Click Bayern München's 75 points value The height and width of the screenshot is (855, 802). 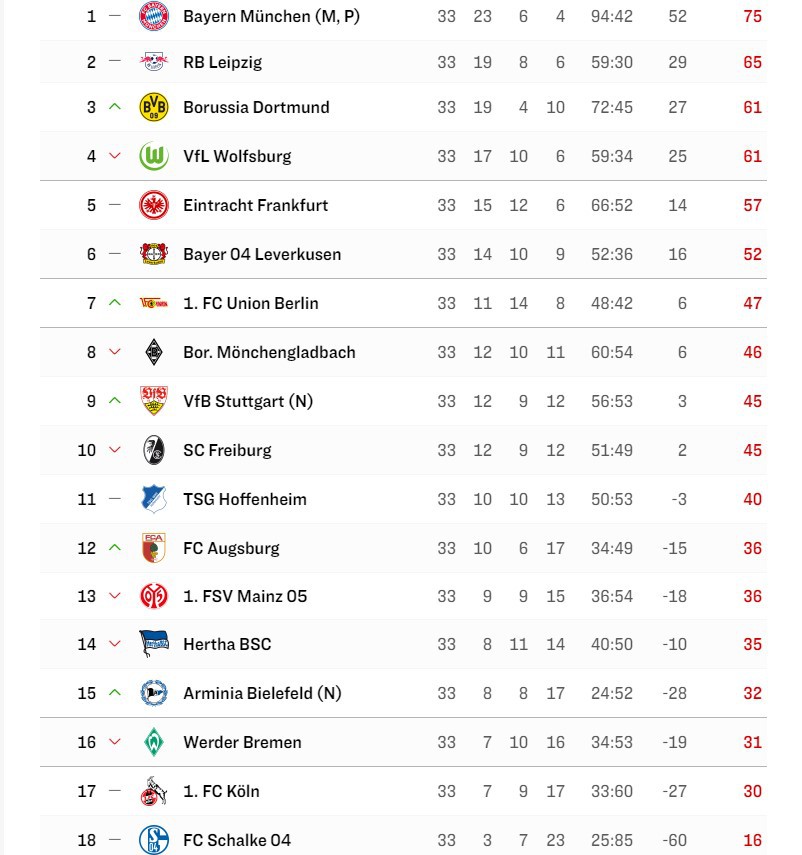[x=752, y=16]
